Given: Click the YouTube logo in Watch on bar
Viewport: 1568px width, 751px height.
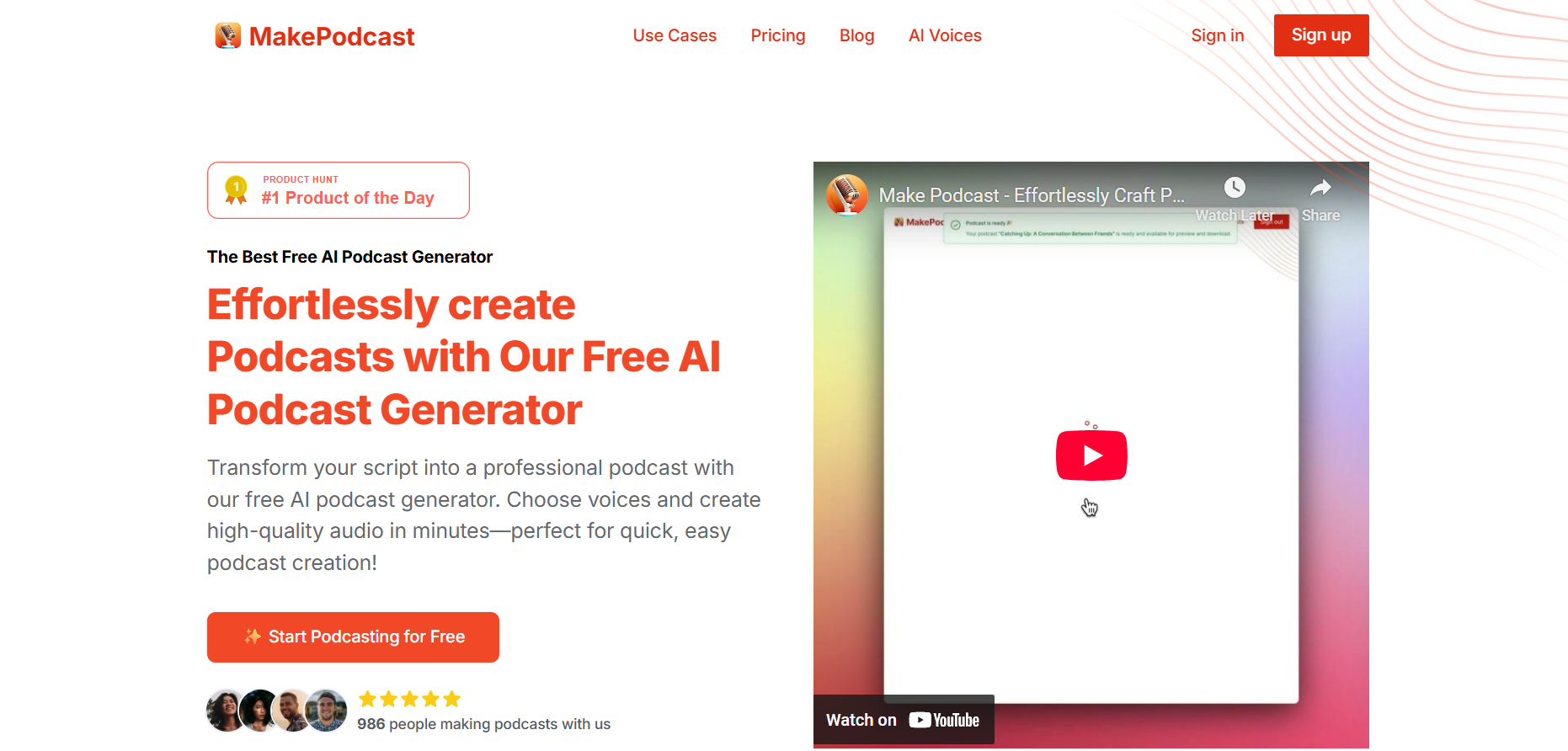Looking at the screenshot, I should click(x=944, y=720).
